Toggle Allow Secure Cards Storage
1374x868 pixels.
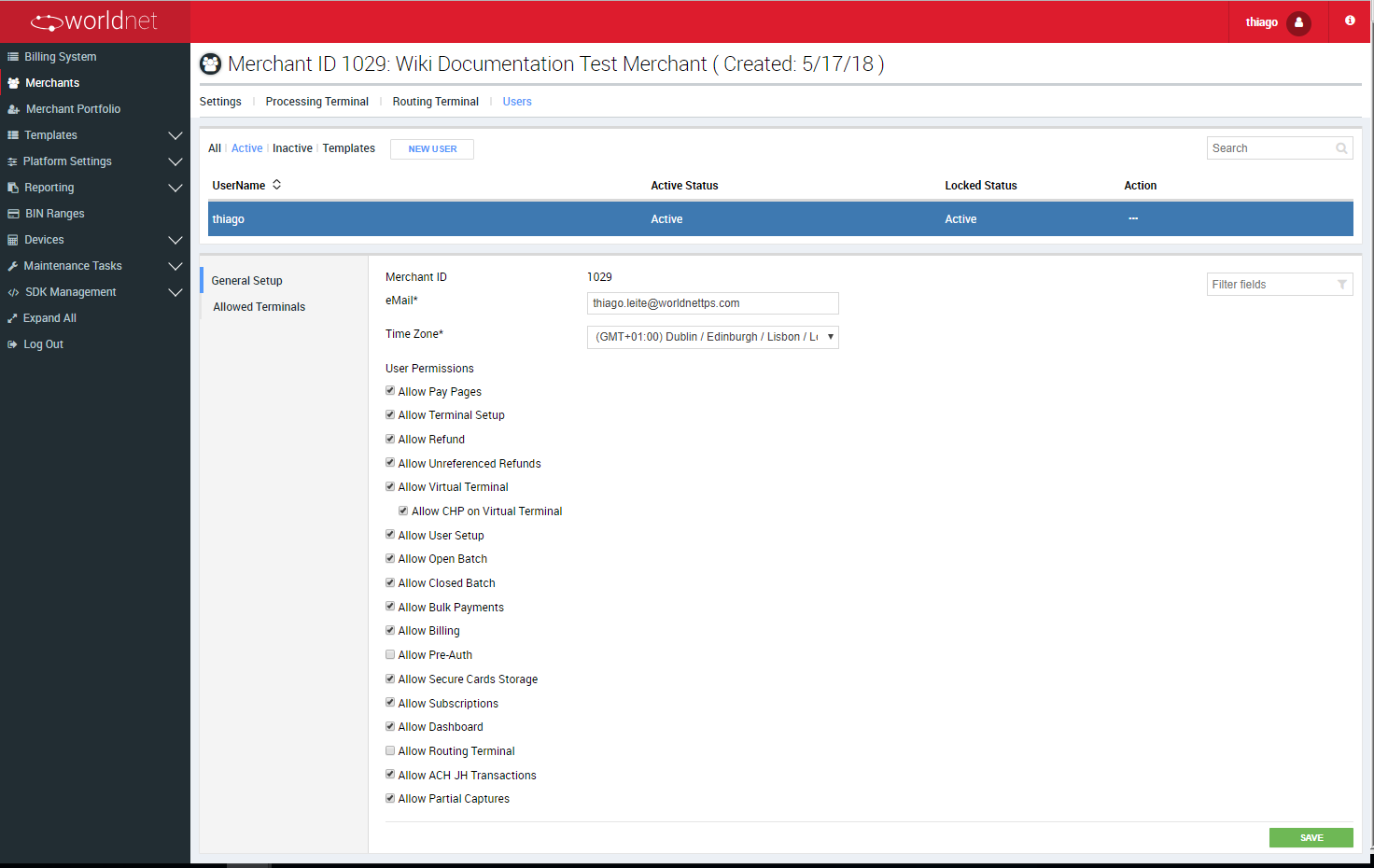point(390,679)
